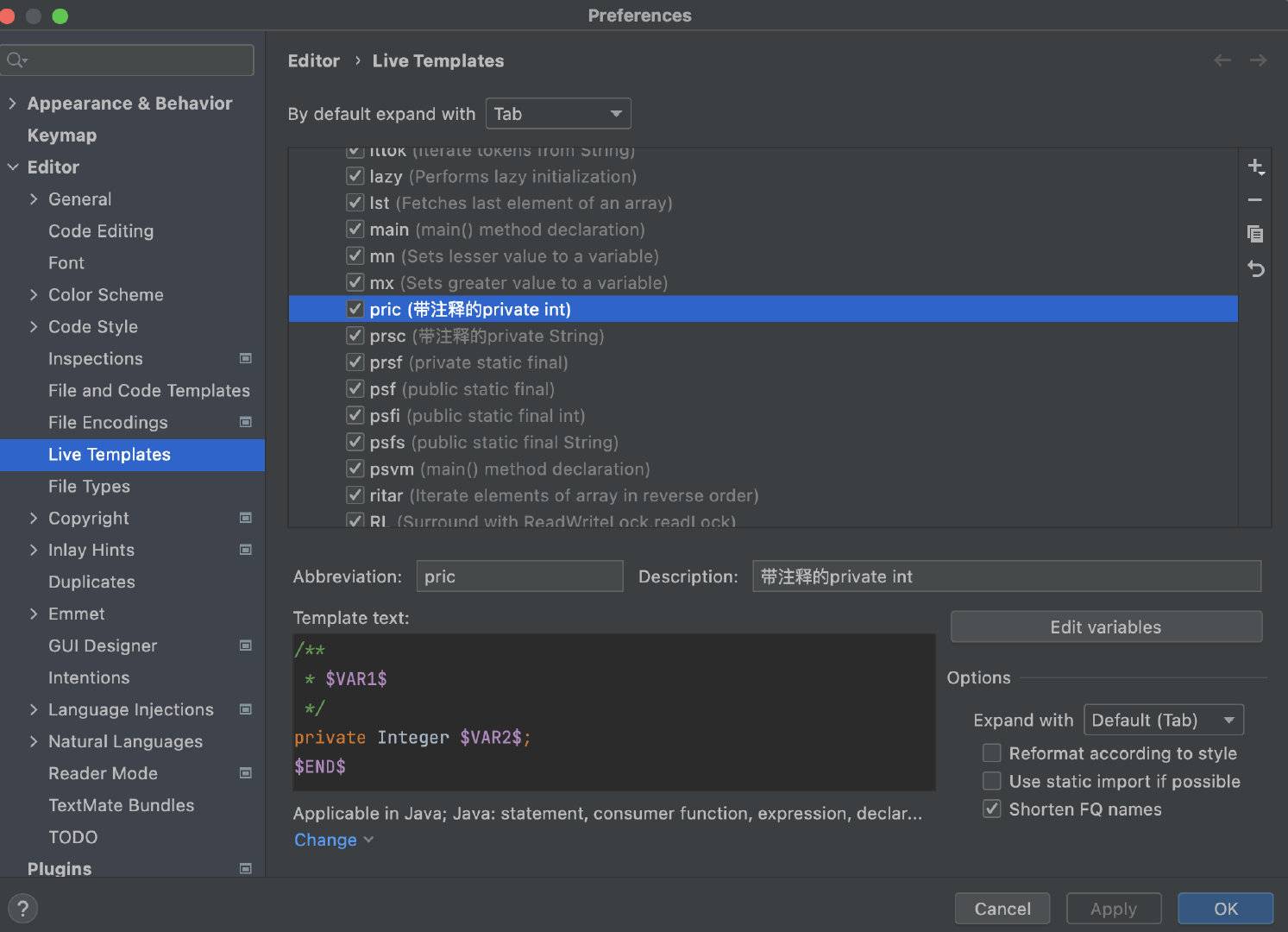Open Intentions settings page
Viewport: 1288px width, 932px height.
(89, 678)
